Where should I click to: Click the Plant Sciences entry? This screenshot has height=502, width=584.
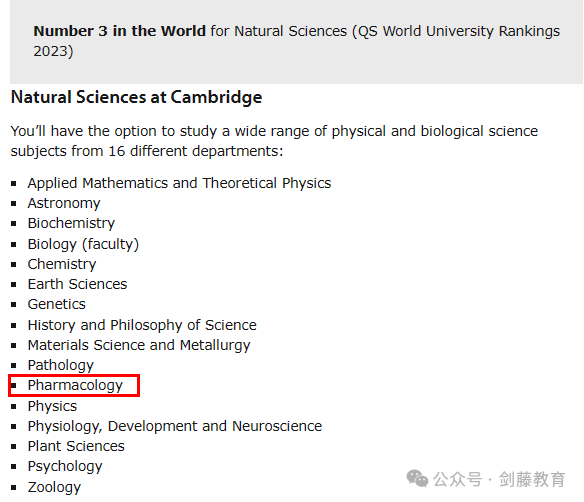[x=76, y=446]
